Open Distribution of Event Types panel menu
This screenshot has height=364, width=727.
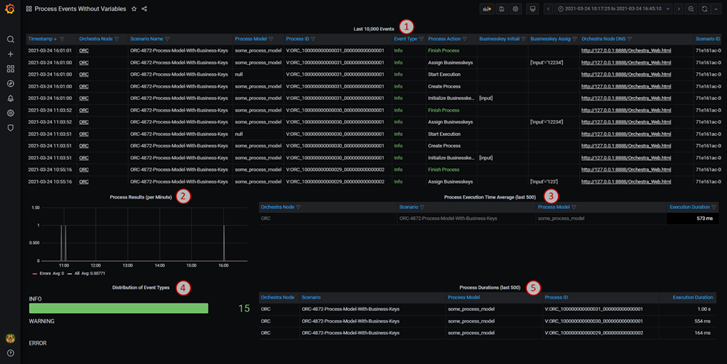point(140,287)
